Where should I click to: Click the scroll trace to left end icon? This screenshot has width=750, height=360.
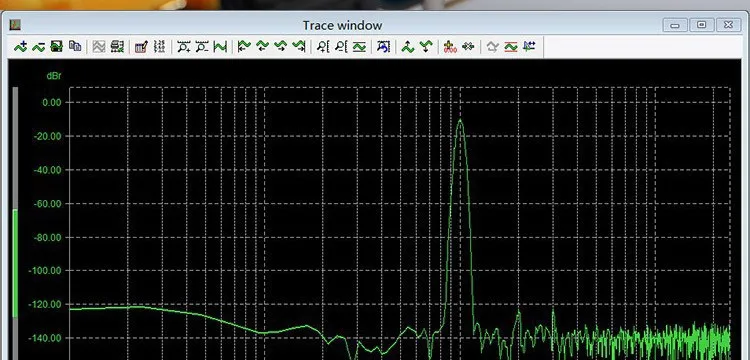[x=244, y=46]
